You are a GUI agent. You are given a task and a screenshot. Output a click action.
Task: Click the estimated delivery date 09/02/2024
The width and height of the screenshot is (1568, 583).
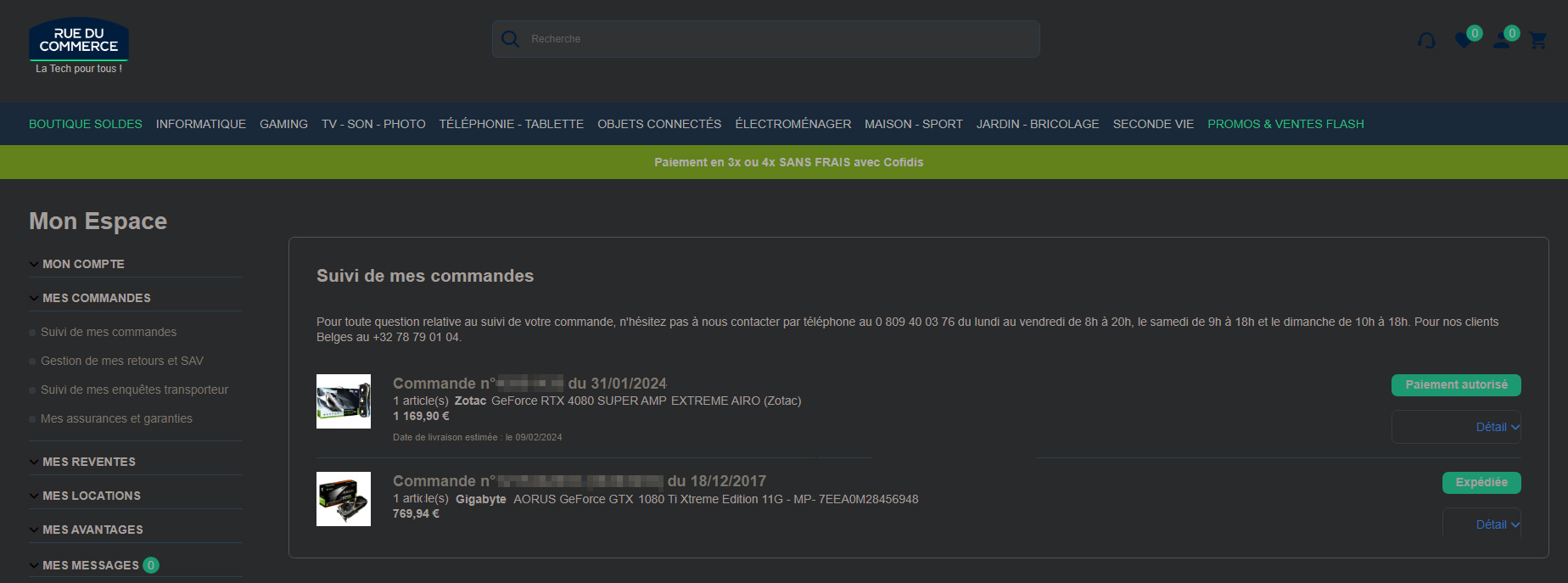click(477, 437)
